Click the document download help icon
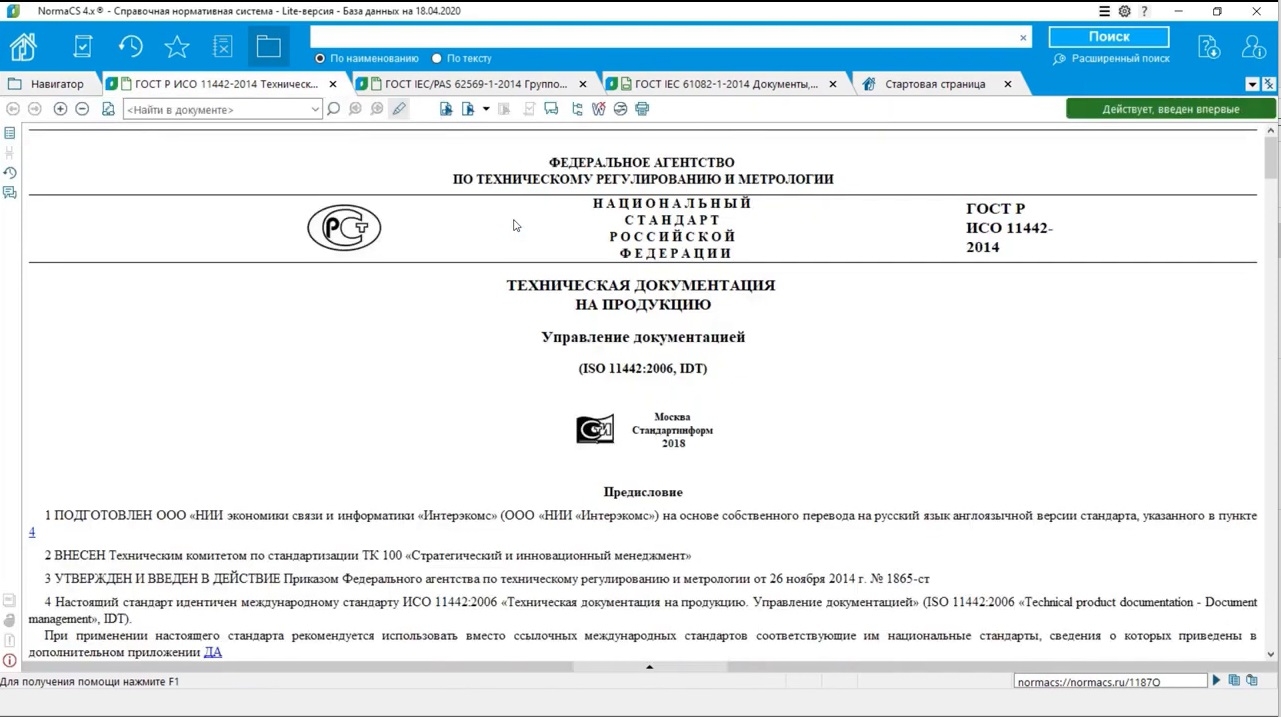The height and width of the screenshot is (717, 1281). click(1209, 46)
